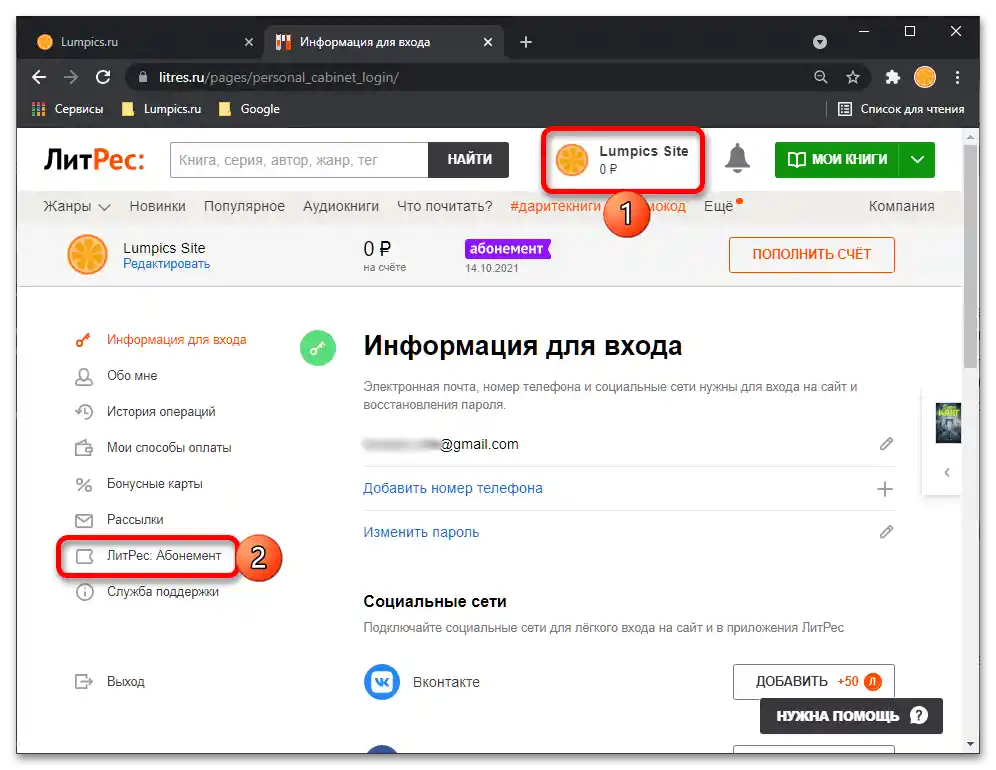Screen dimensions: 996x770
Task: Open МОИ КНИГИ
Action: coord(837,159)
